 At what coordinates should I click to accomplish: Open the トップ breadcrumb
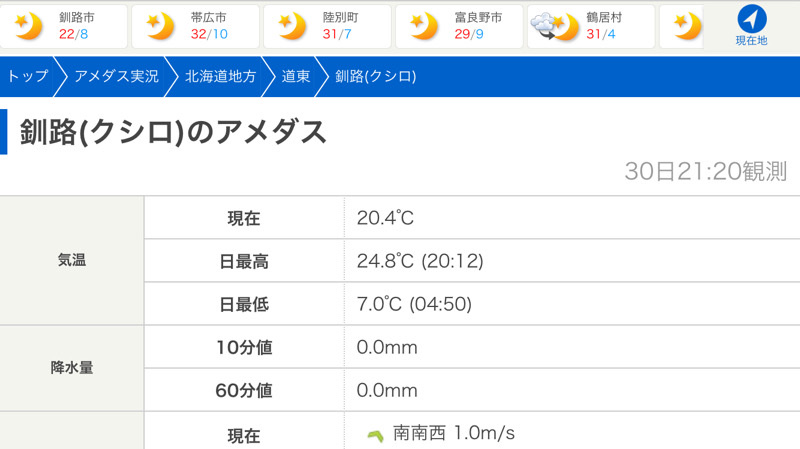tap(28, 77)
